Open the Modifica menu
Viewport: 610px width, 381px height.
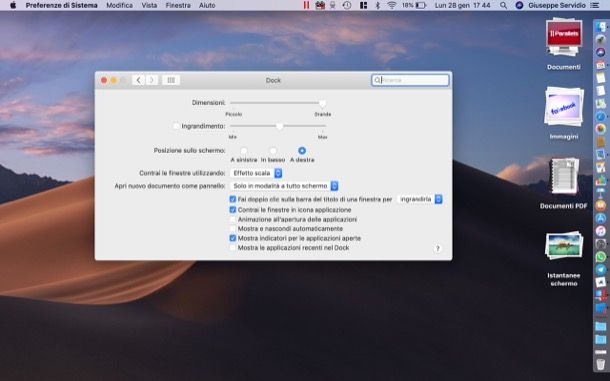(119, 5)
